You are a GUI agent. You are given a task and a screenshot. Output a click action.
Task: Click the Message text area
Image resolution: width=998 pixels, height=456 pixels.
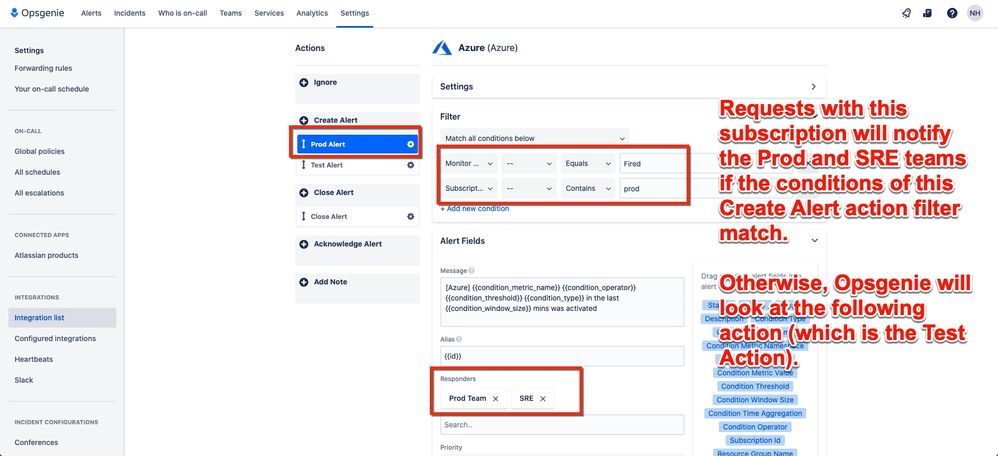click(562, 302)
